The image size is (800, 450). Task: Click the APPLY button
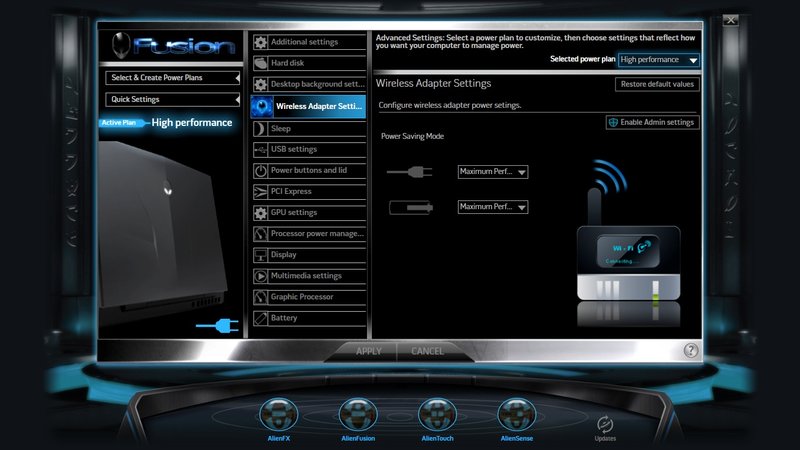368,351
